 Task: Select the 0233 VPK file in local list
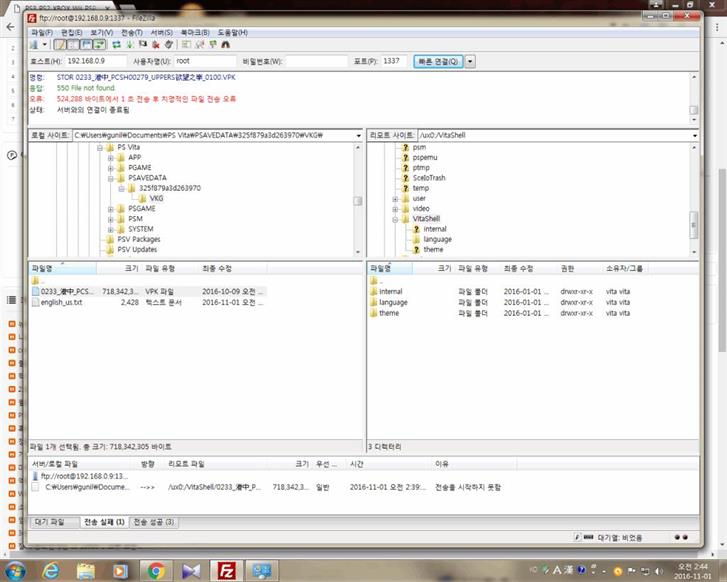click(148, 291)
